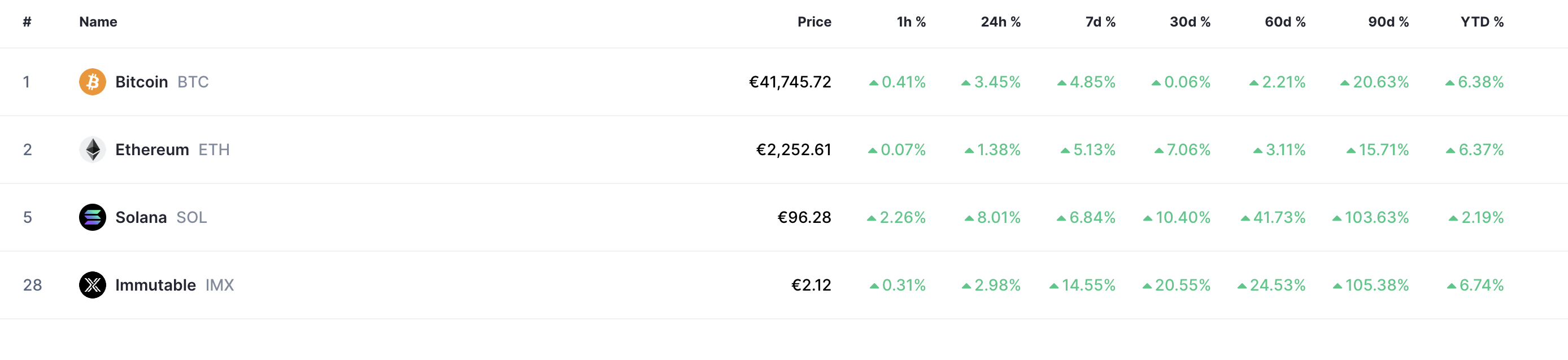
Task: Open the Ethereum coin page link
Action: pos(155,150)
